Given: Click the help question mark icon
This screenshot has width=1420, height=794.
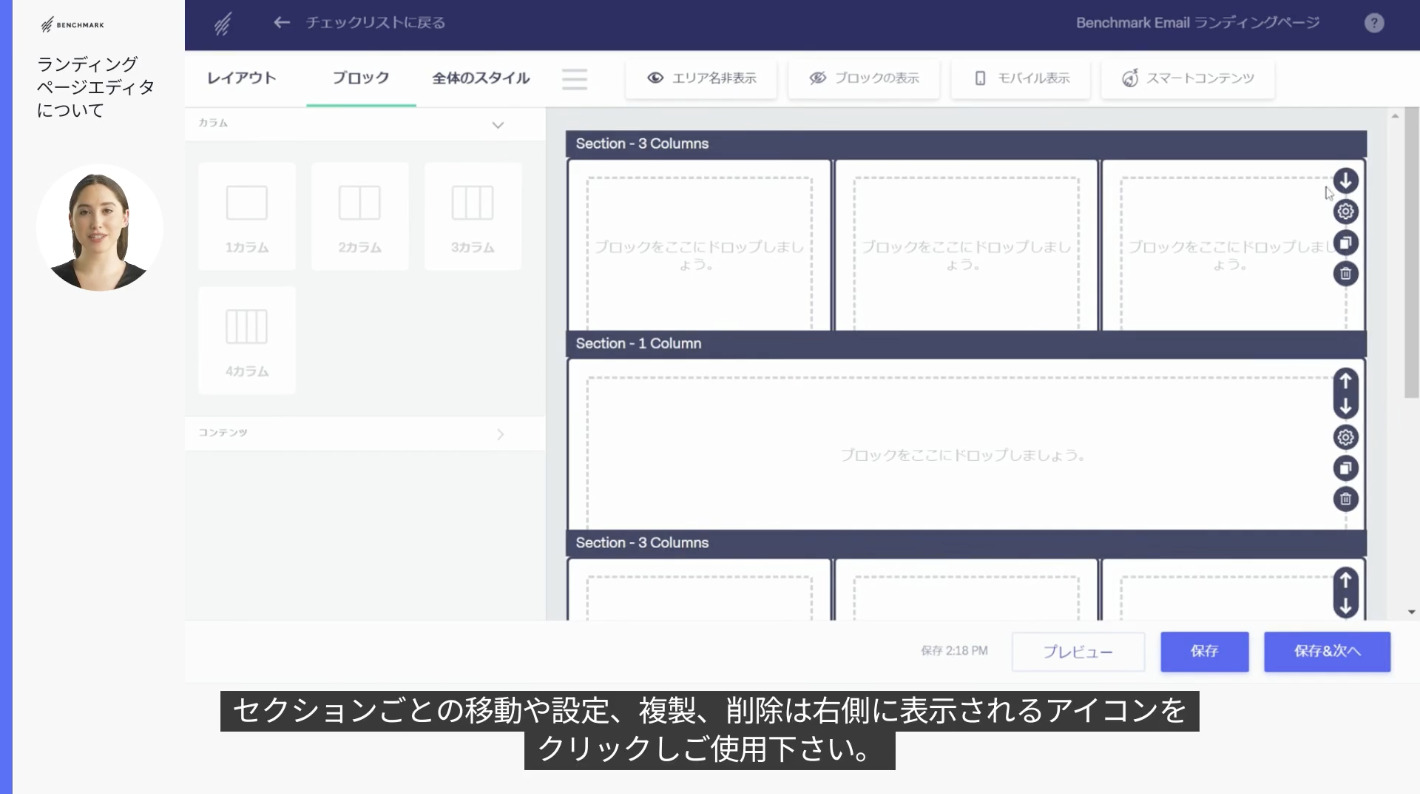Looking at the screenshot, I should [1374, 23].
